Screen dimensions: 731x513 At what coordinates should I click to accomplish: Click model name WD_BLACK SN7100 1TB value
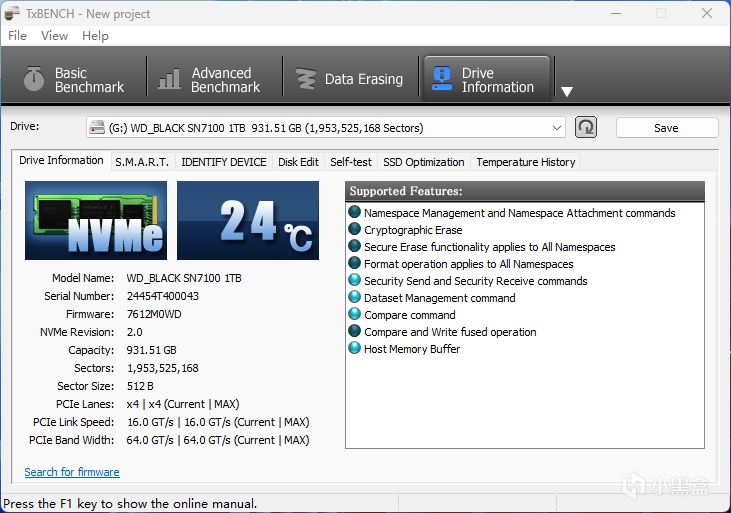184,278
